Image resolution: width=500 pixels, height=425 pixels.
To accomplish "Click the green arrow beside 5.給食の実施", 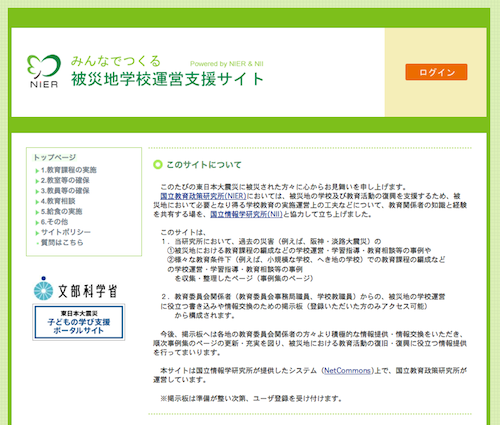I will pyautogui.click(x=37, y=212).
